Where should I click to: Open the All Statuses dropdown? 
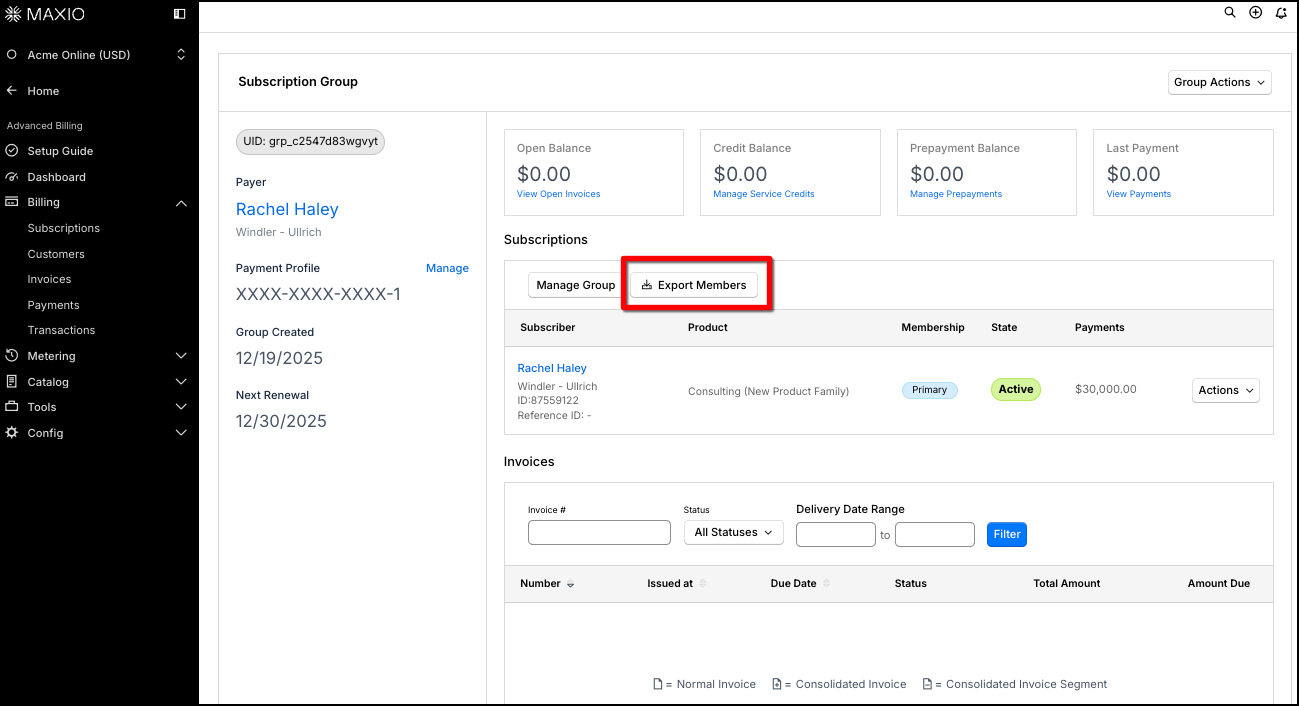(734, 533)
